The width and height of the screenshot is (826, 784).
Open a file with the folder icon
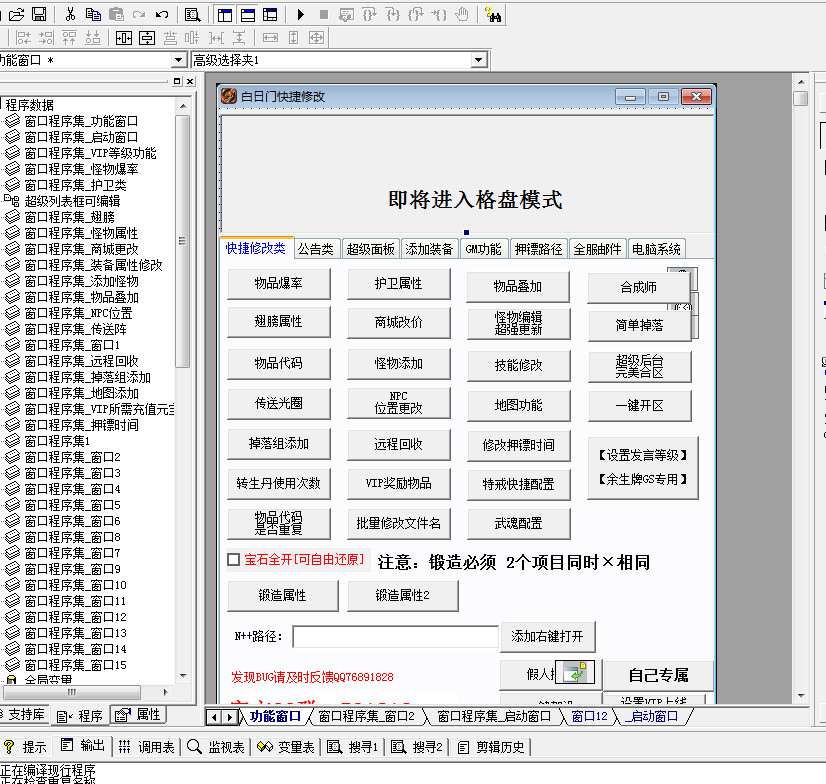17,14
